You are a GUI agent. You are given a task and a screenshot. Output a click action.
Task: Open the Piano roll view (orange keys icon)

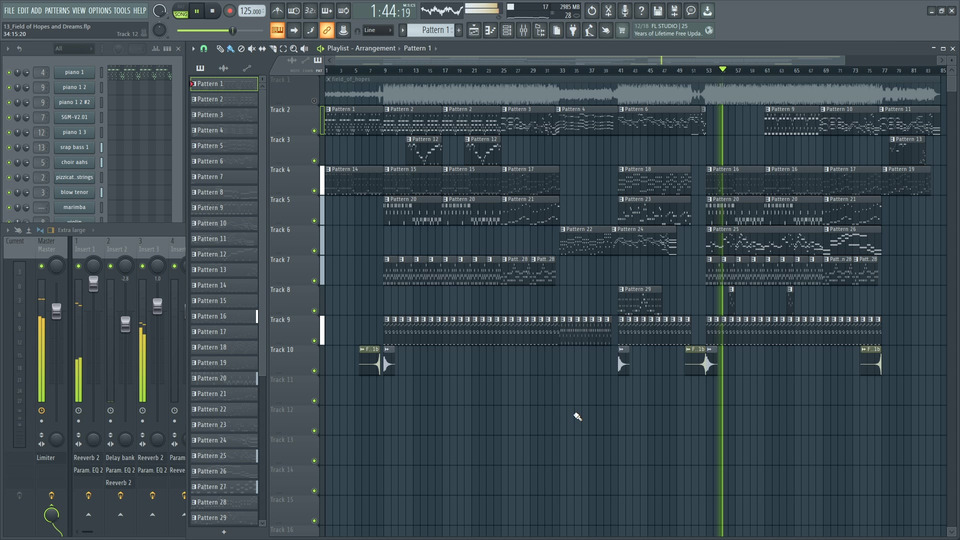(277, 30)
